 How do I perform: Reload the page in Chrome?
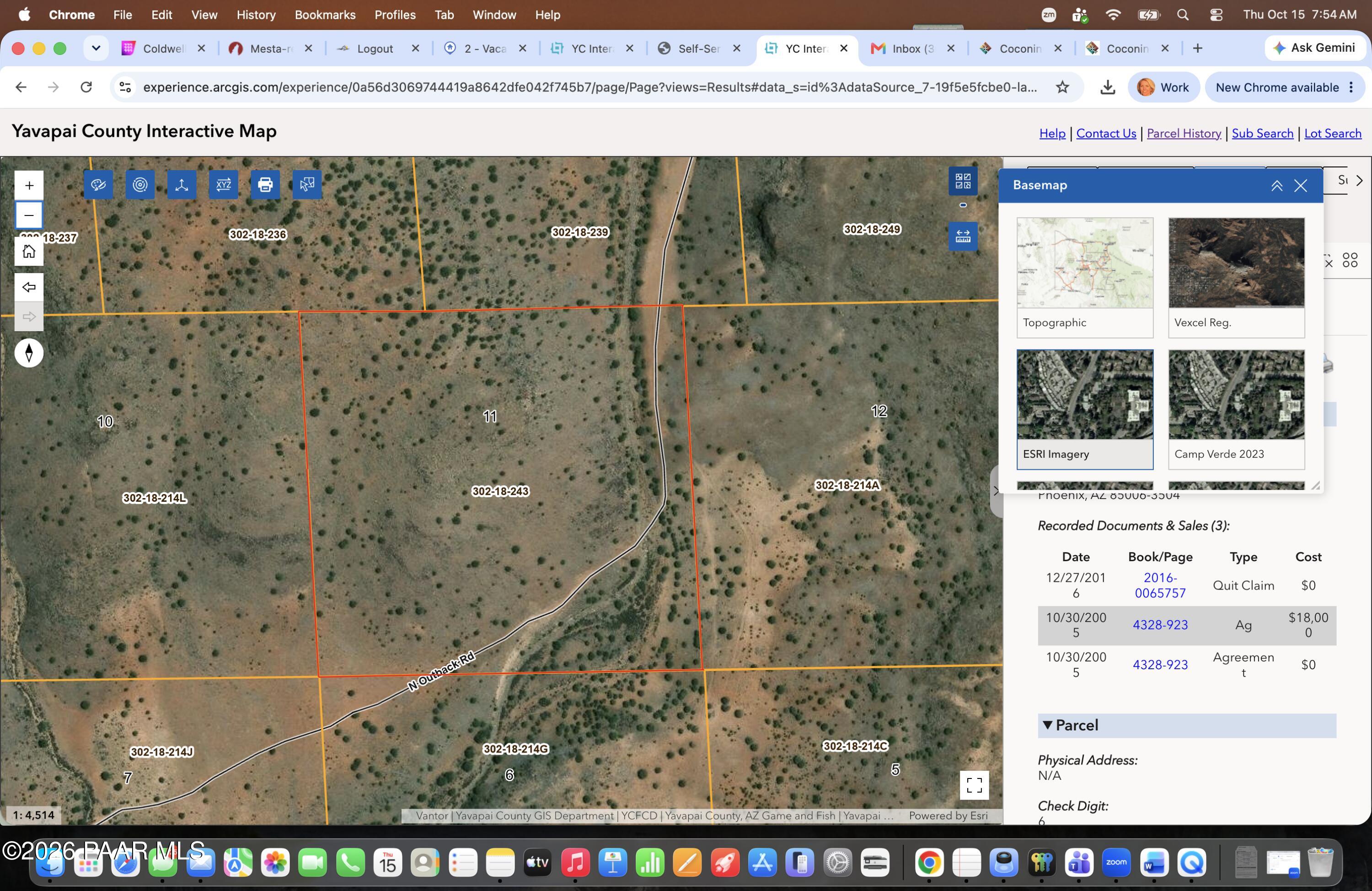coord(86,87)
